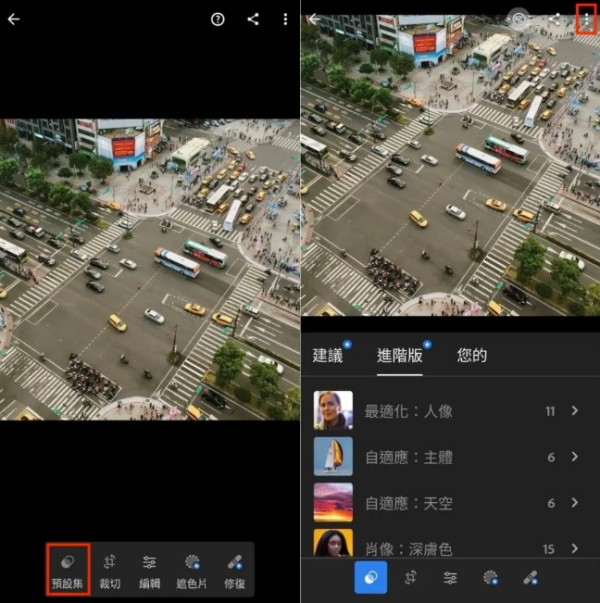
Task: Select 遮色片 masking tool
Action: 192,570
